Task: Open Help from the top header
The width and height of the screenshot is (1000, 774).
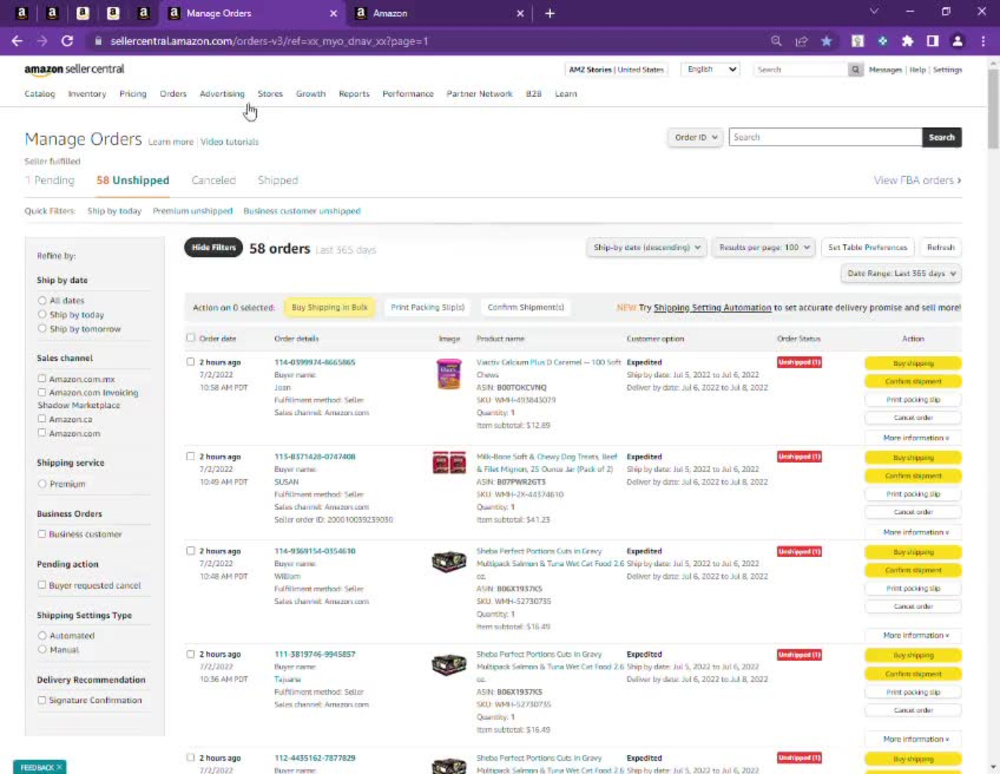Action: tap(918, 70)
